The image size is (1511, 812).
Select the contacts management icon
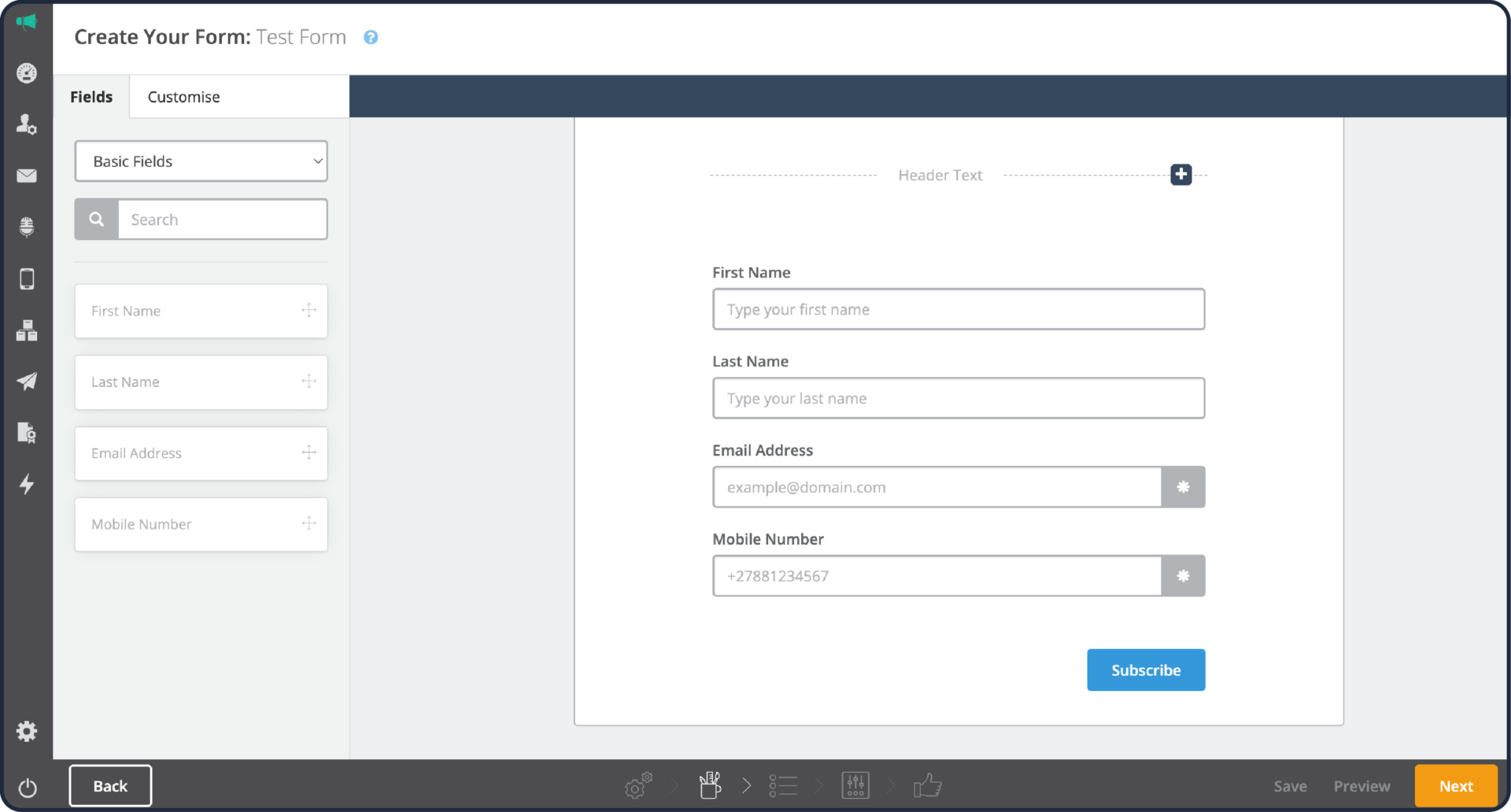coord(26,124)
